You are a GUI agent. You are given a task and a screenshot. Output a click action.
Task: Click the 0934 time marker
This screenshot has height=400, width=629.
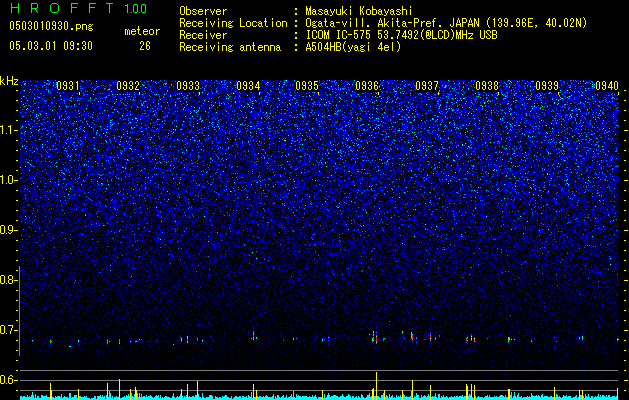pyautogui.click(x=248, y=85)
